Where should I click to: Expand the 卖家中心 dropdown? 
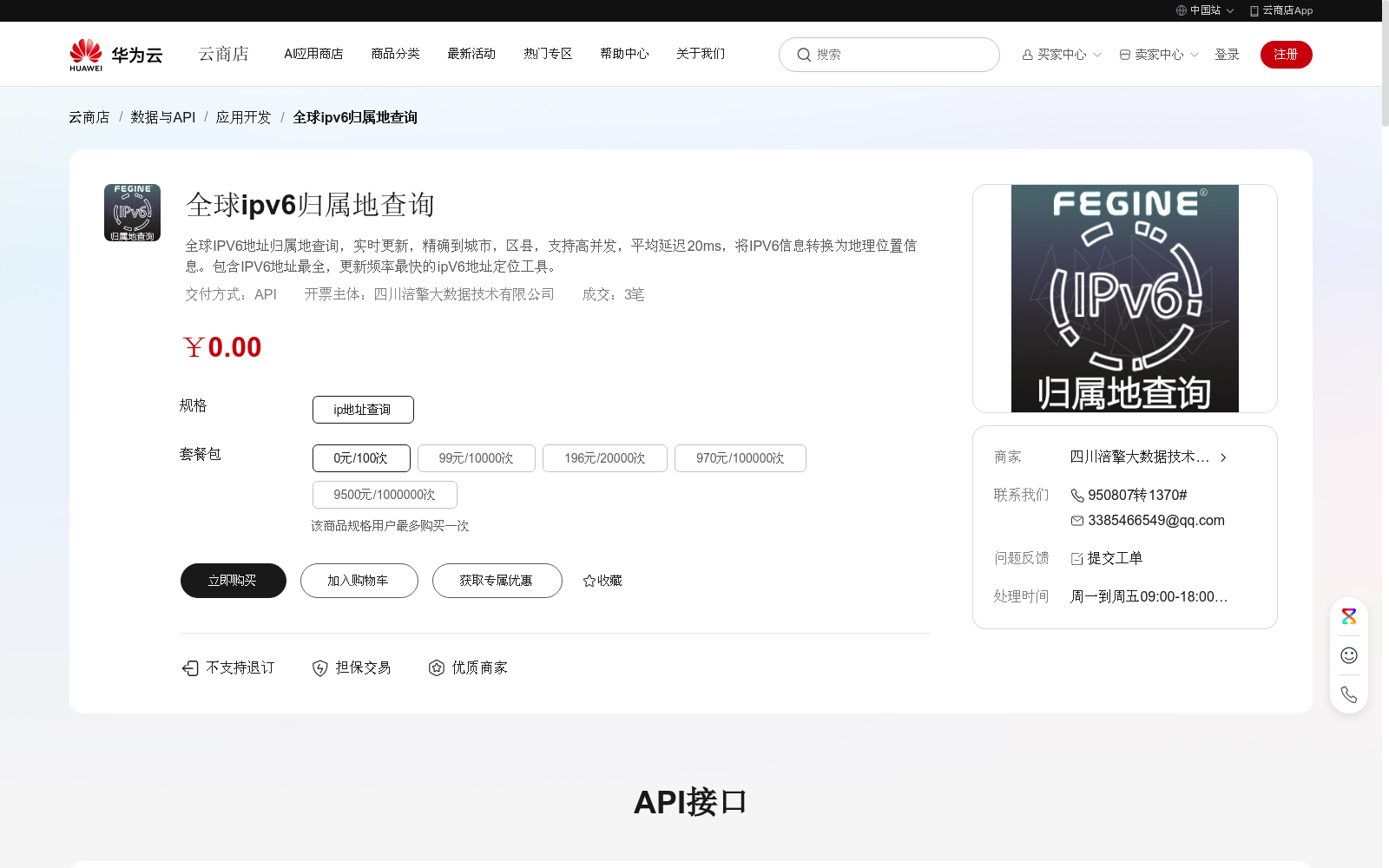pyautogui.click(x=1195, y=55)
